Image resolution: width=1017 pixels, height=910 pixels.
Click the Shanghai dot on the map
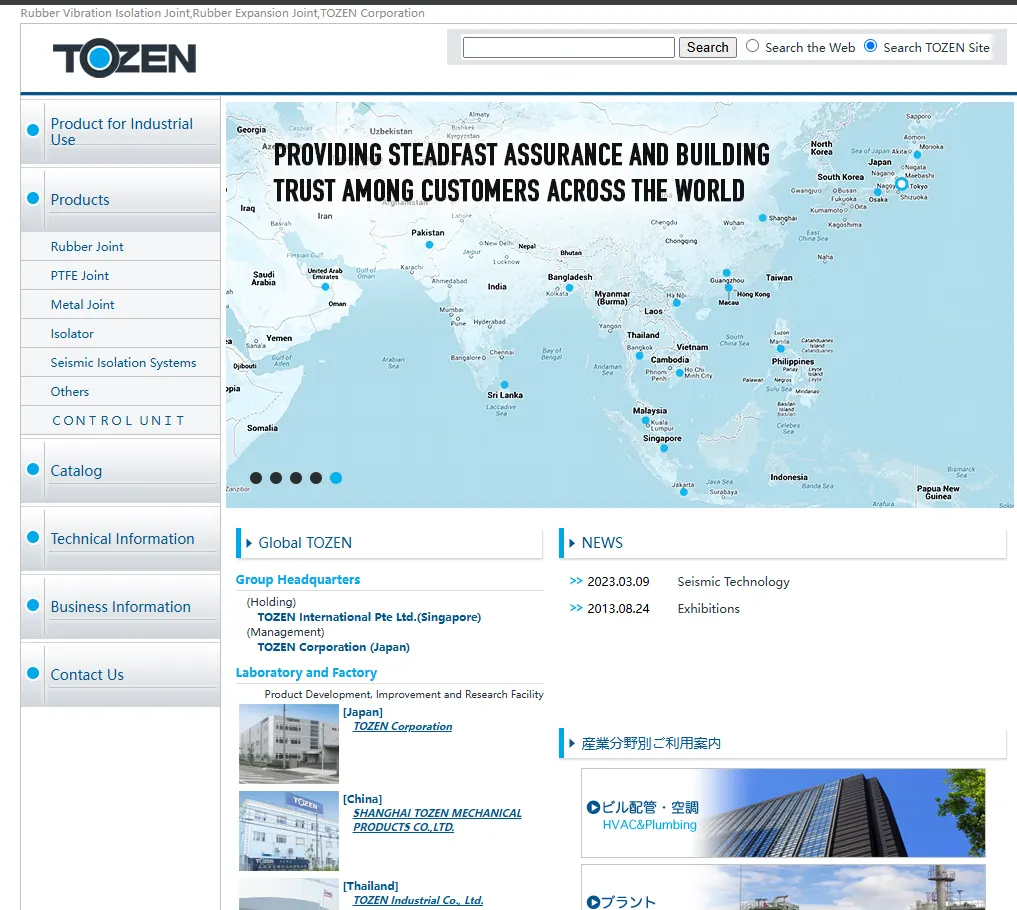763,218
